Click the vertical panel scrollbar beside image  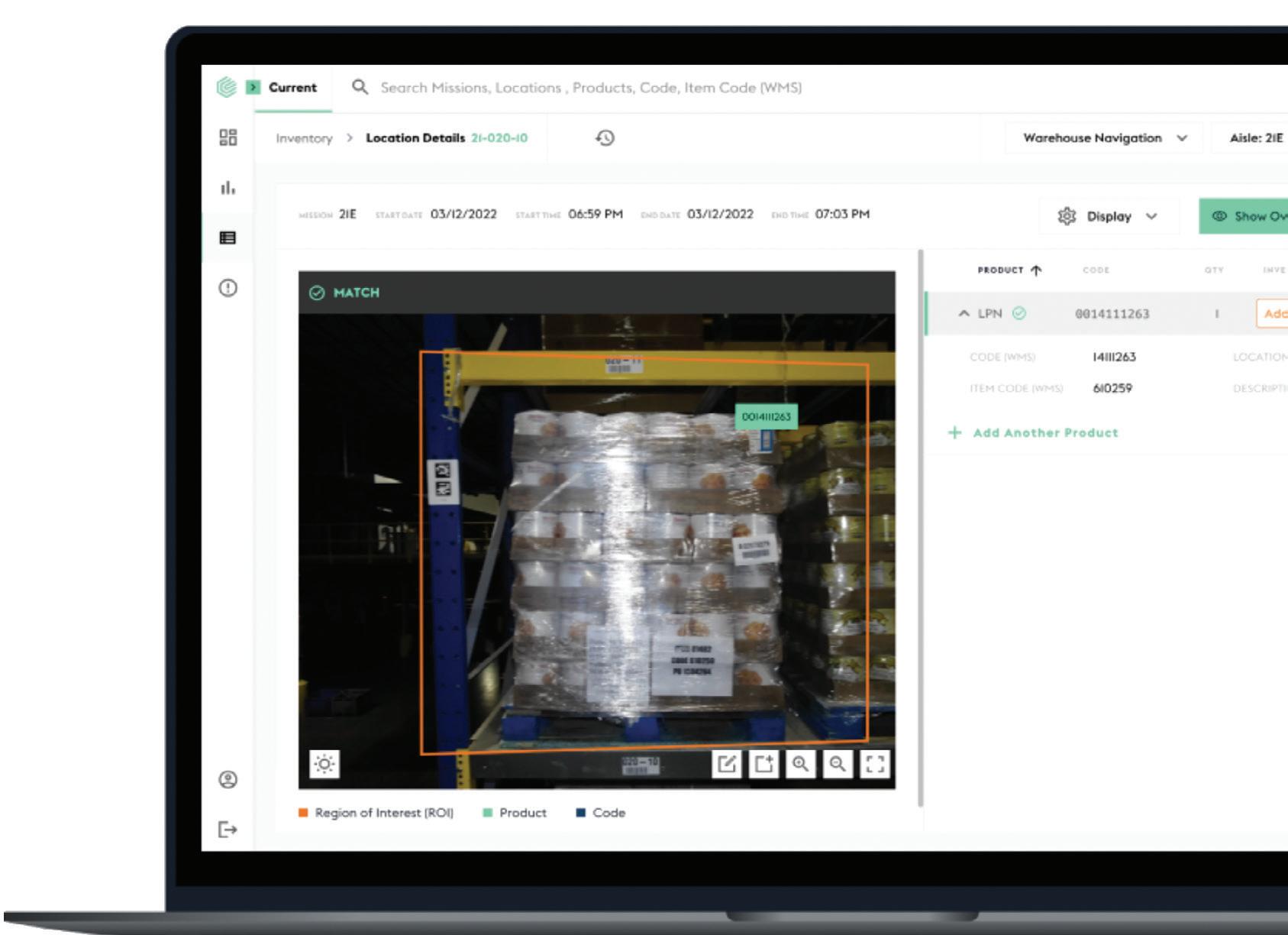[920, 527]
